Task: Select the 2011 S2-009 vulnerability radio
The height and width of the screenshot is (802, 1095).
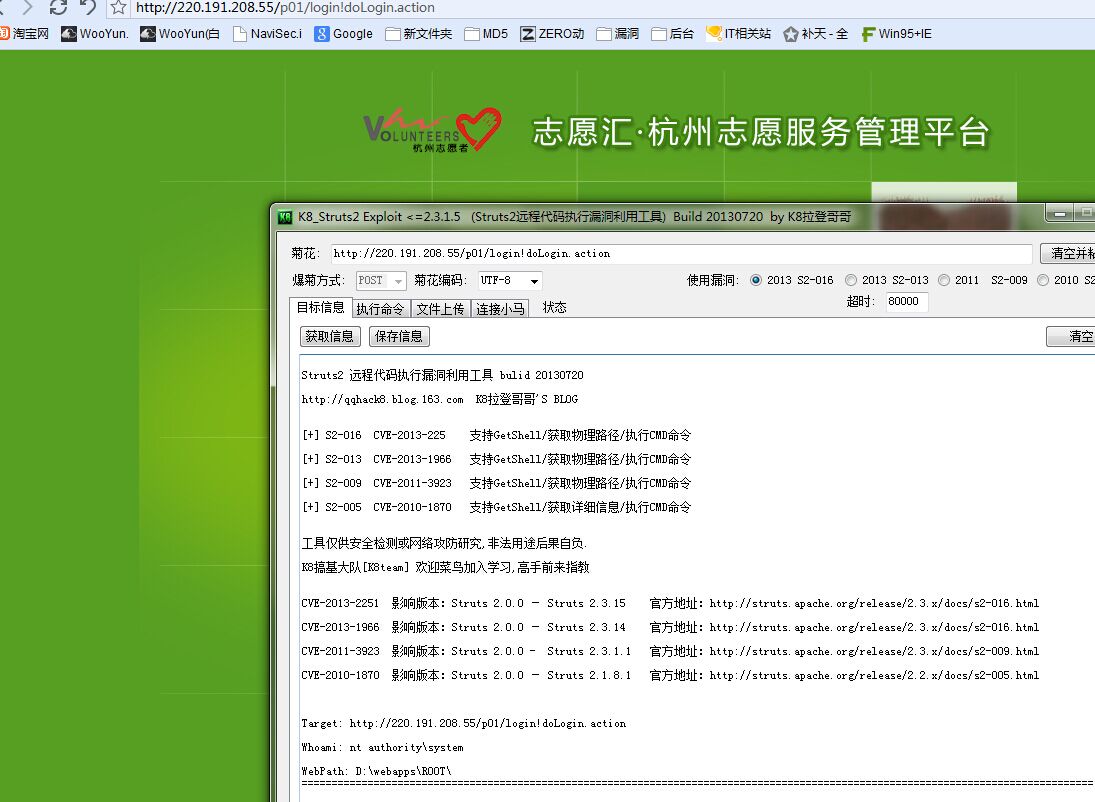Action: (x=943, y=280)
